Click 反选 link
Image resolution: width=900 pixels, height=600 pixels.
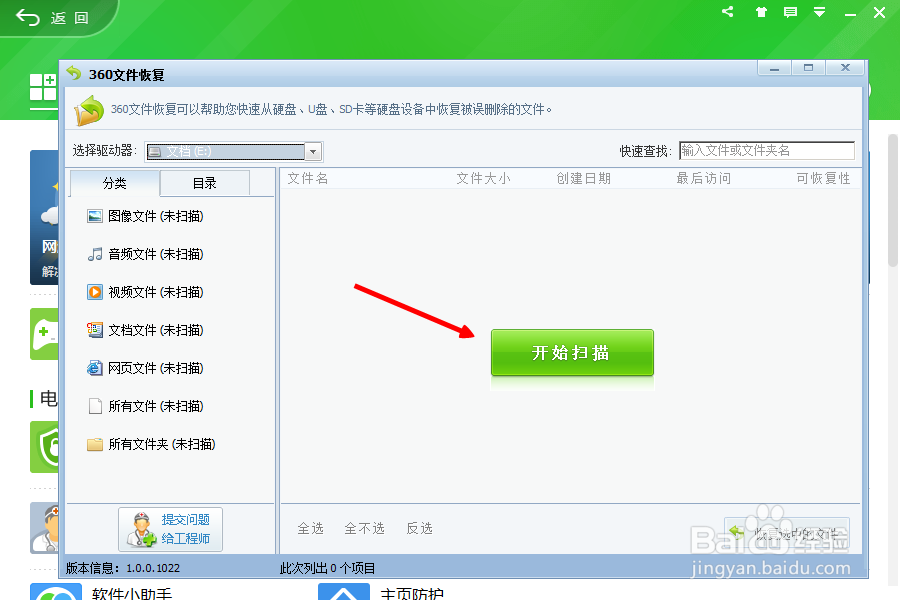(x=420, y=528)
